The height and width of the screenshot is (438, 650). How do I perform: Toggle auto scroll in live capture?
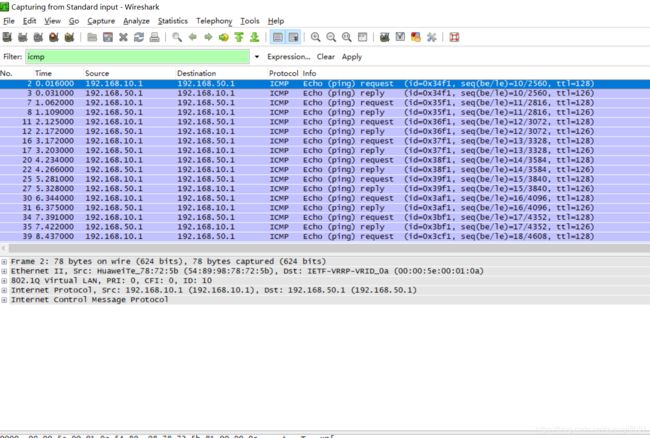[293, 37]
